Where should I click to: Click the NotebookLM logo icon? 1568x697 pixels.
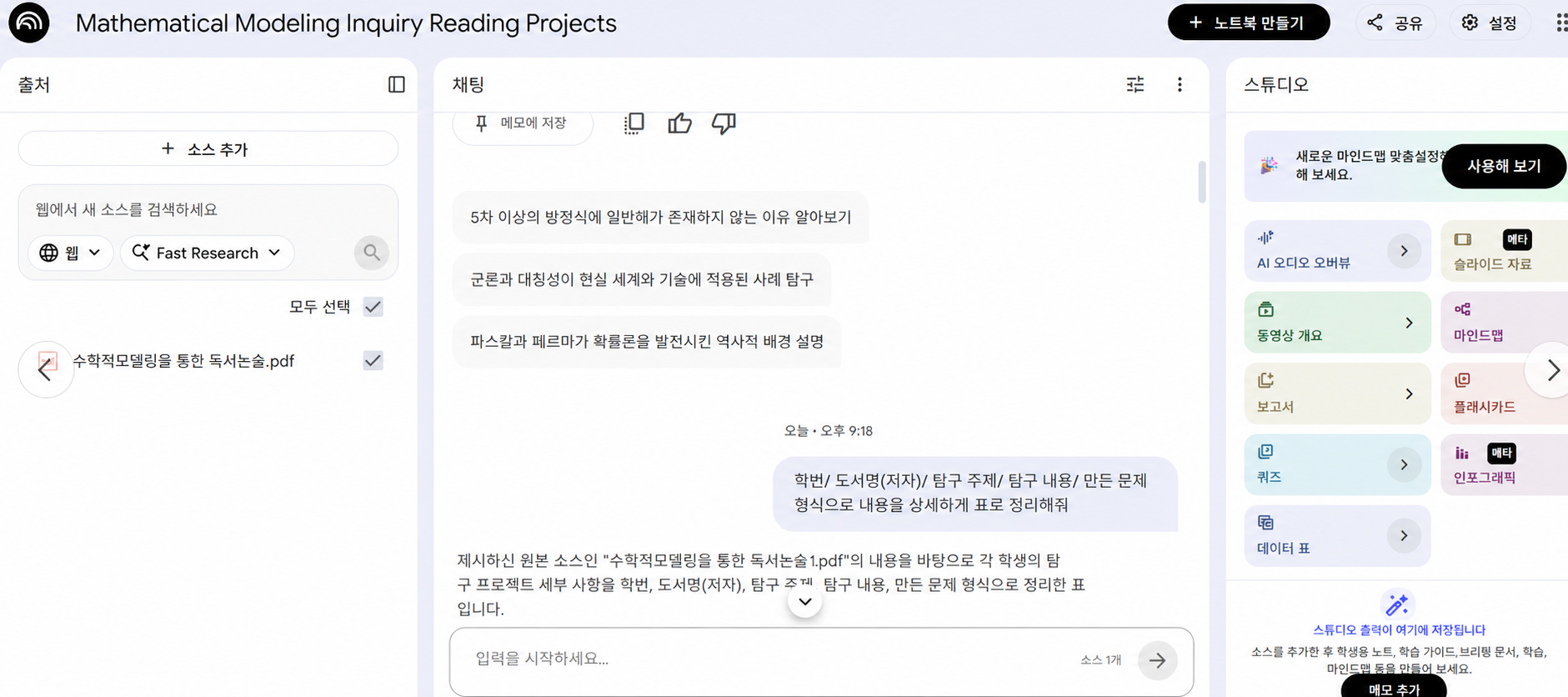click(x=29, y=22)
